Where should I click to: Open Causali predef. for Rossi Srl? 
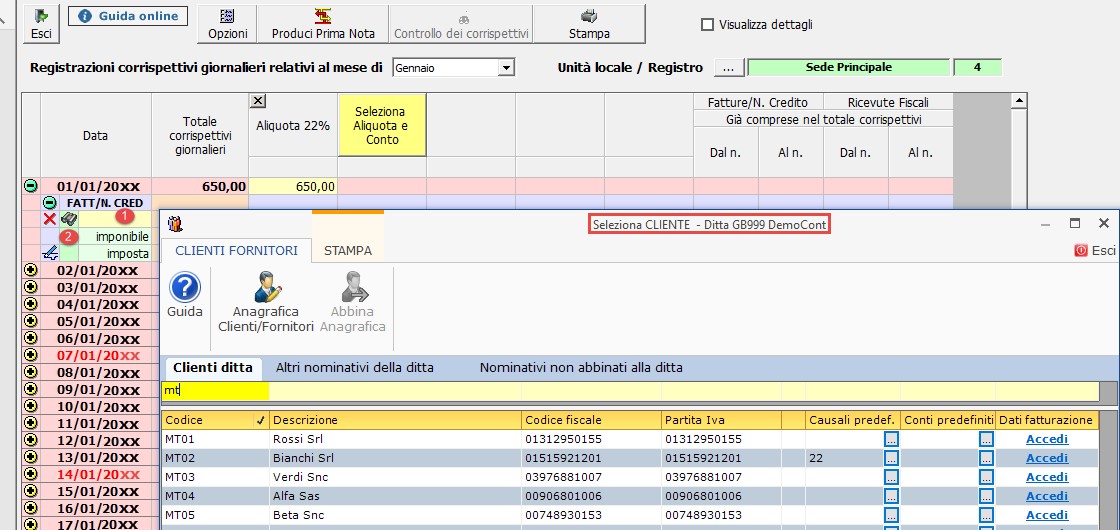(x=891, y=439)
